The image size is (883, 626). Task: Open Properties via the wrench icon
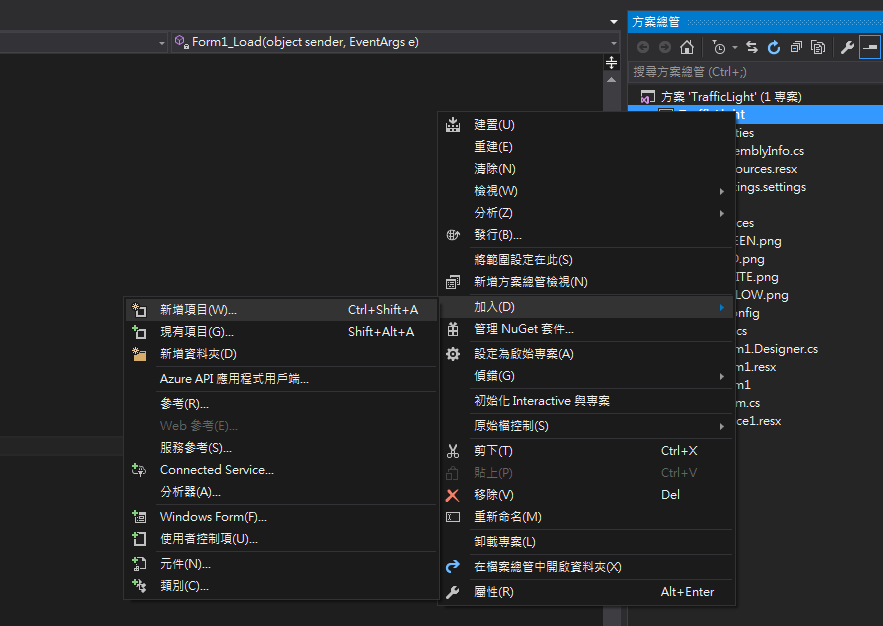click(847, 47)
